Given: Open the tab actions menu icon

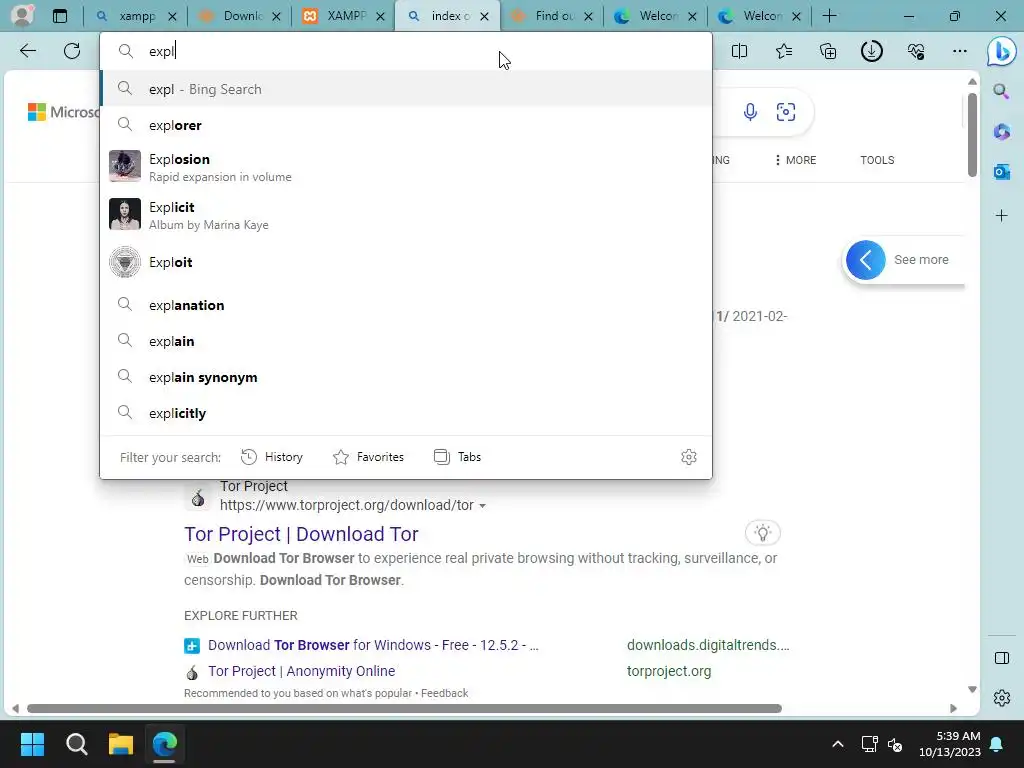Looking at the screenshot, I should (x=59, y=16).
